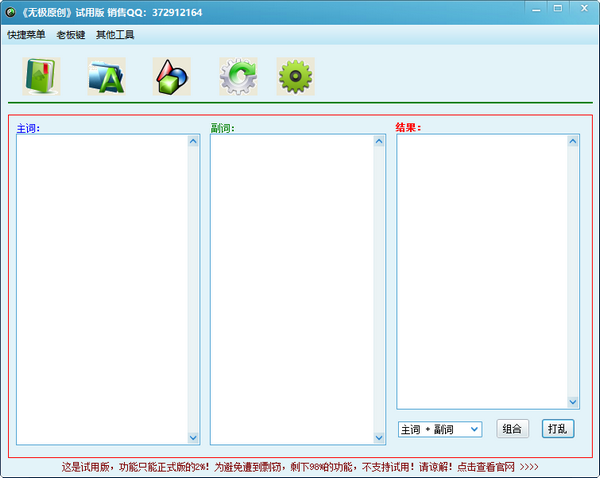
Task: Click the 副词 list scroll-down arrow
Action: coord(379,438)
